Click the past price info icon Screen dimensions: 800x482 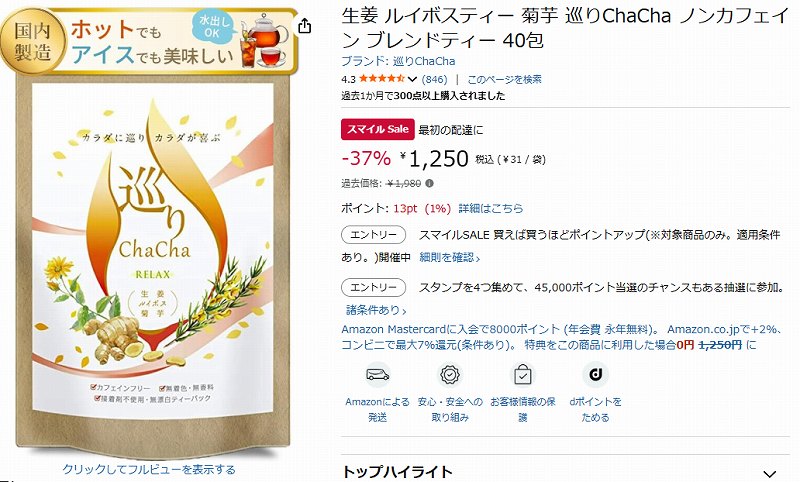[x=430, y=183]
